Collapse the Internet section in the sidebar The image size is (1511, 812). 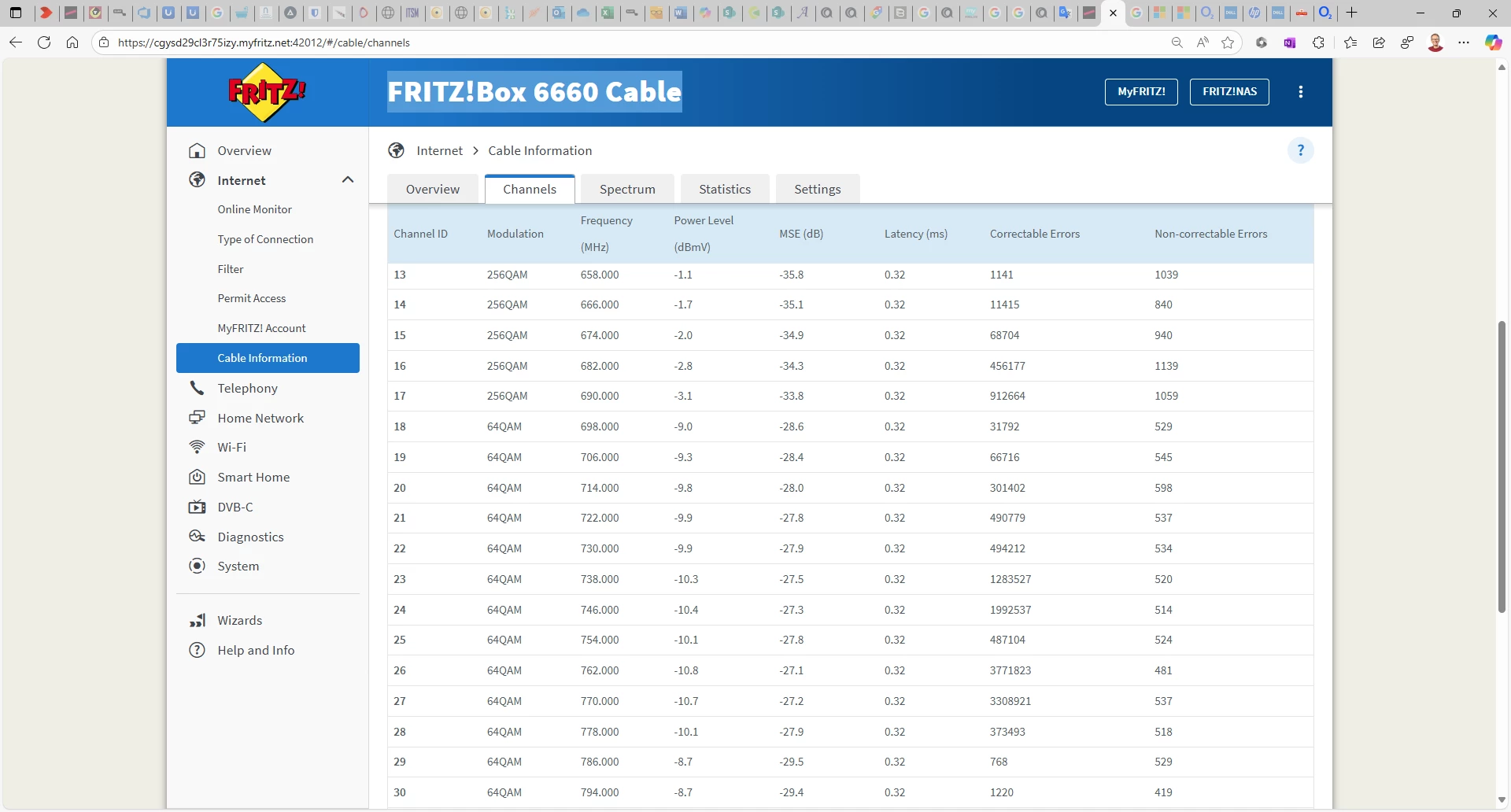click(348, 180)
